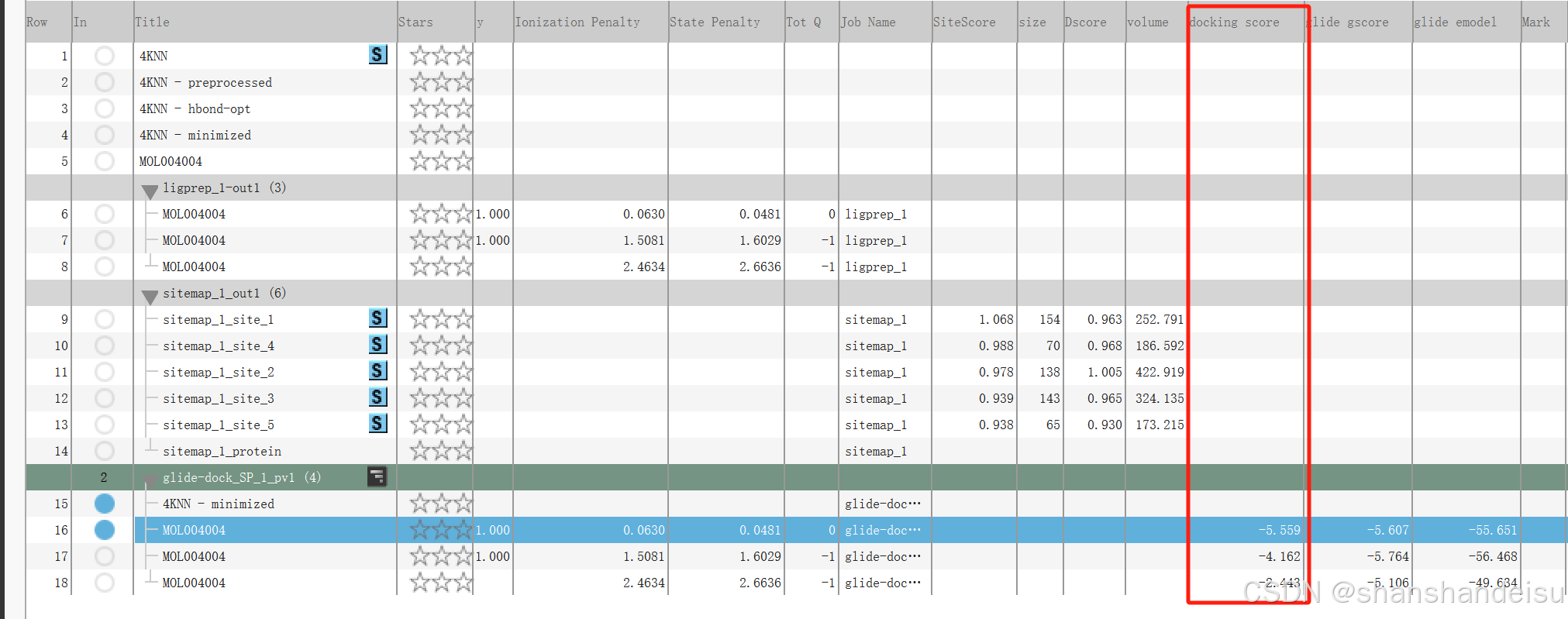The width and height of the screenshot is (1568, 619).
Task: Set star rating for row 18 MOL004004
Action: pos(441,583)
